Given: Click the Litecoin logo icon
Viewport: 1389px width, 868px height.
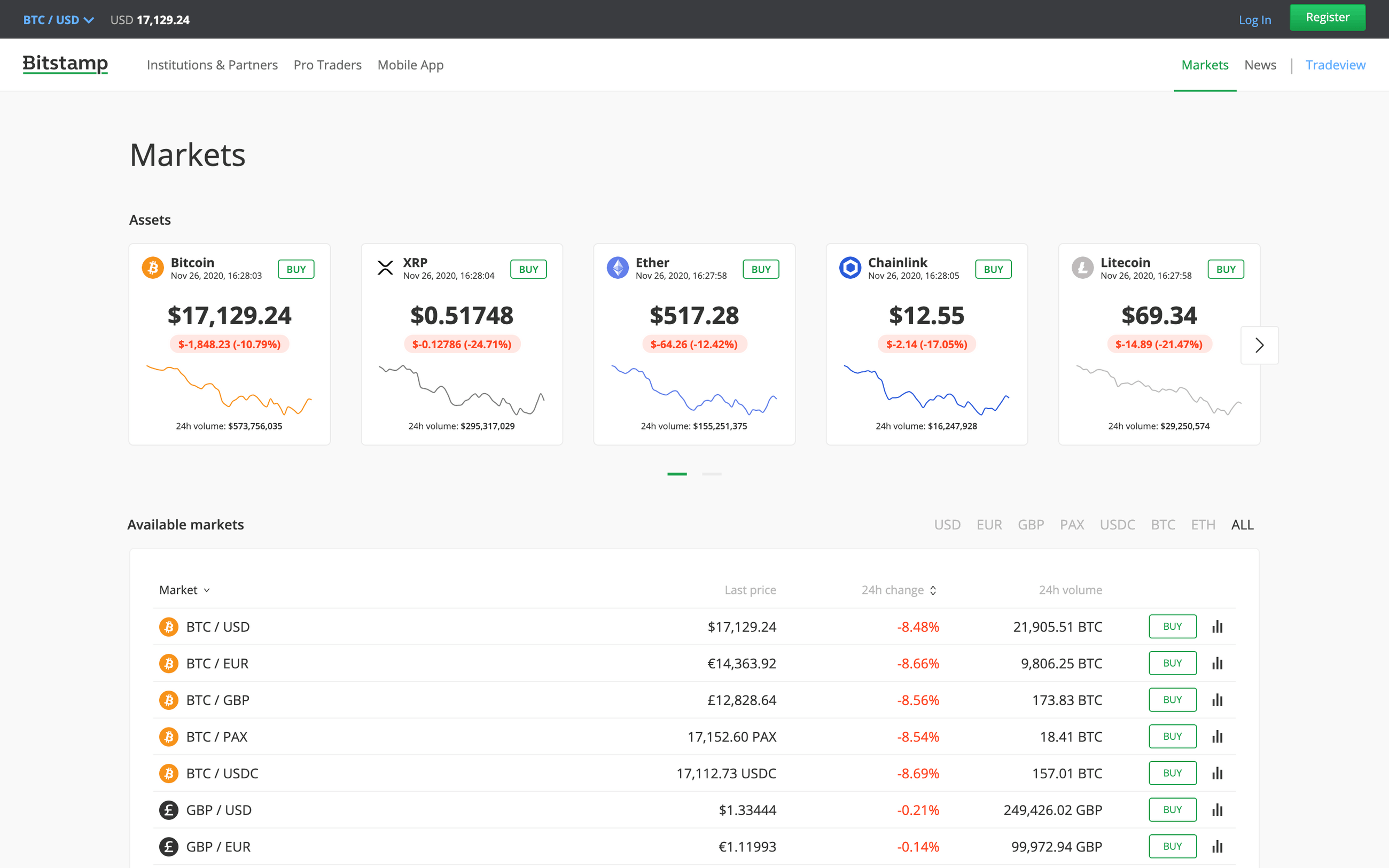Looking at the screenshot, I should [1082, 268].
